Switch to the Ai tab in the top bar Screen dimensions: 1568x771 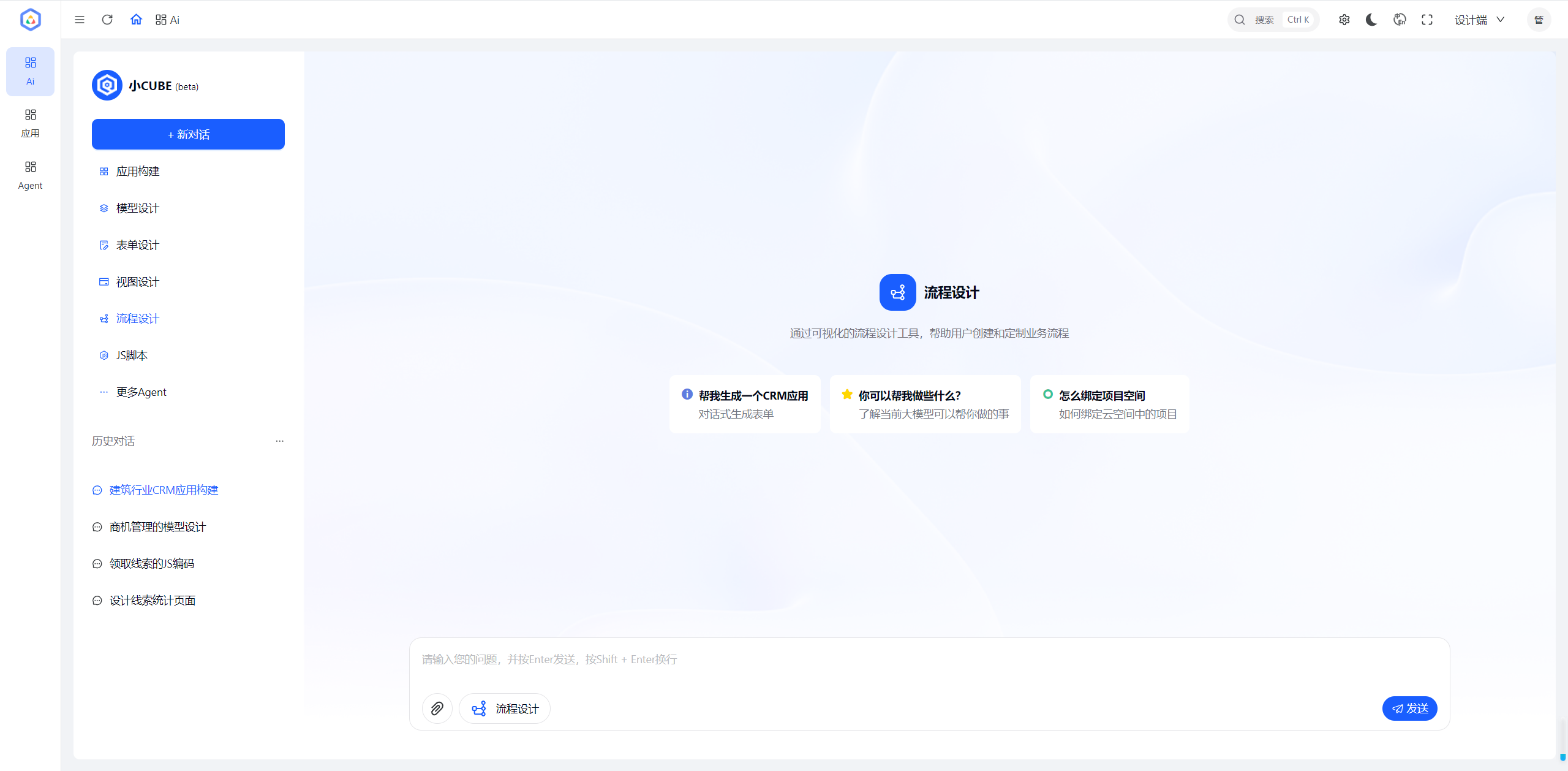[x=167, y=19]
